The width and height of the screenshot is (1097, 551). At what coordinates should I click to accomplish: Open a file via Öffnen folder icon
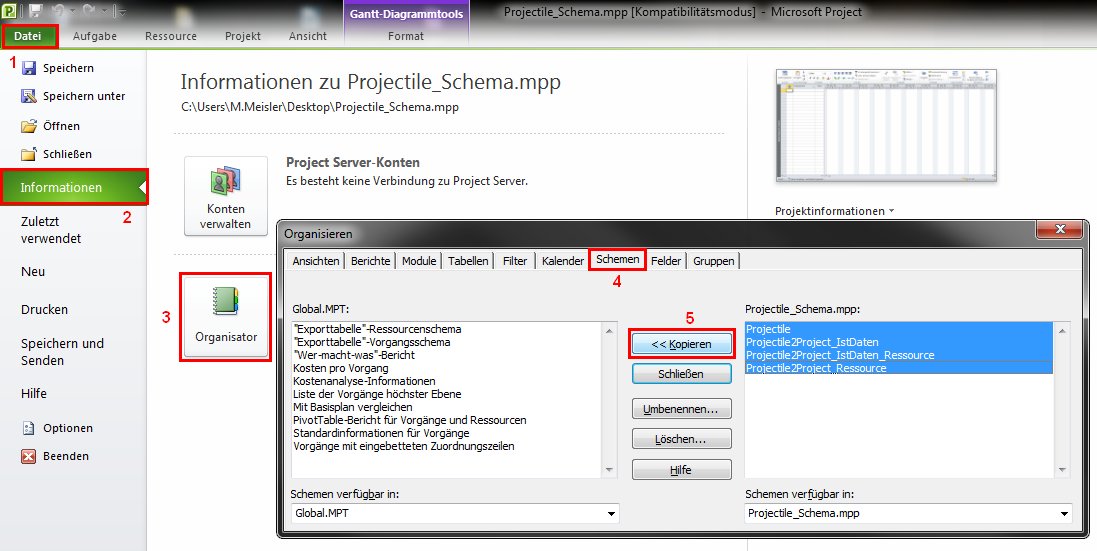coord(29,126)
